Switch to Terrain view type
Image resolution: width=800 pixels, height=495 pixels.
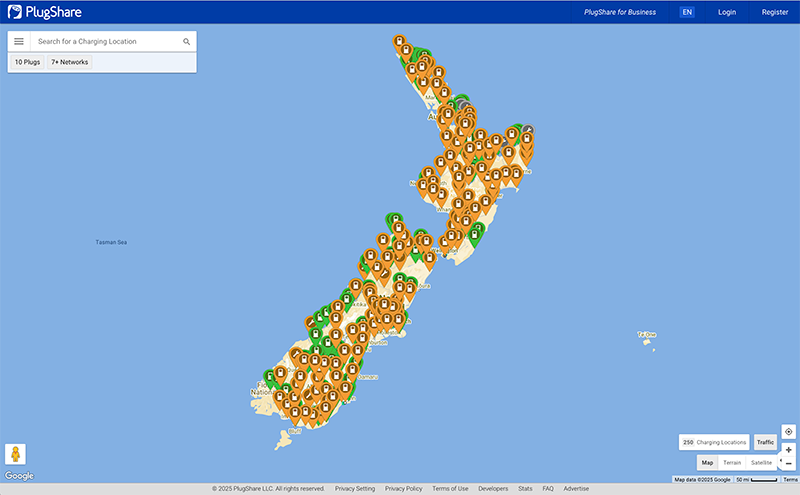click(x=732, y=463)
